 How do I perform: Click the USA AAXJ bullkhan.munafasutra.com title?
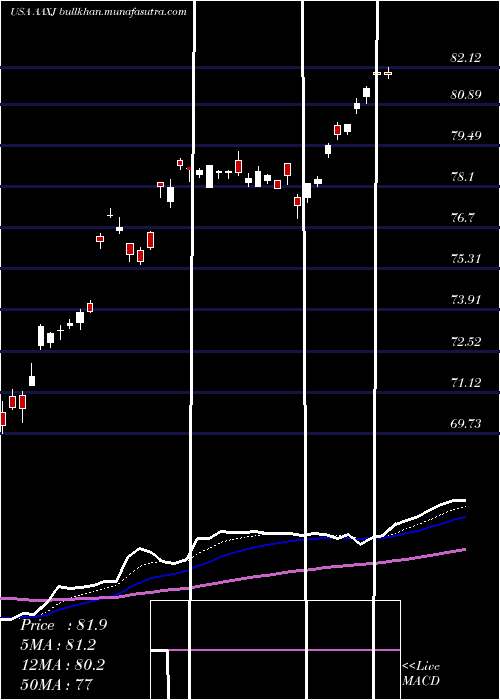pyautogui.click(x=98, y=12)
